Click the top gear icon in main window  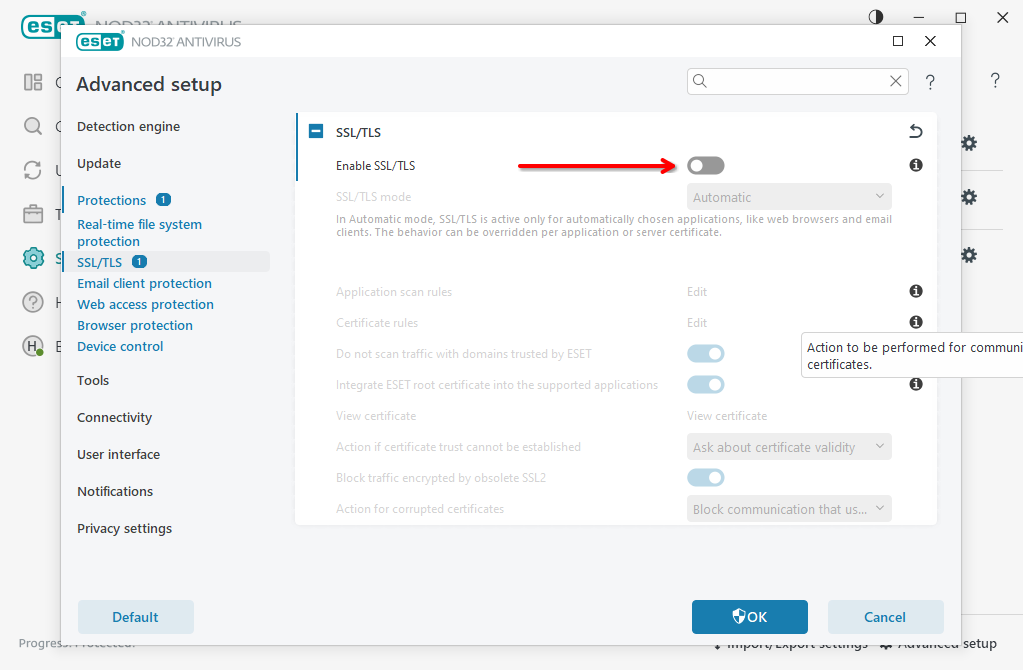click(x=969, y=143)
